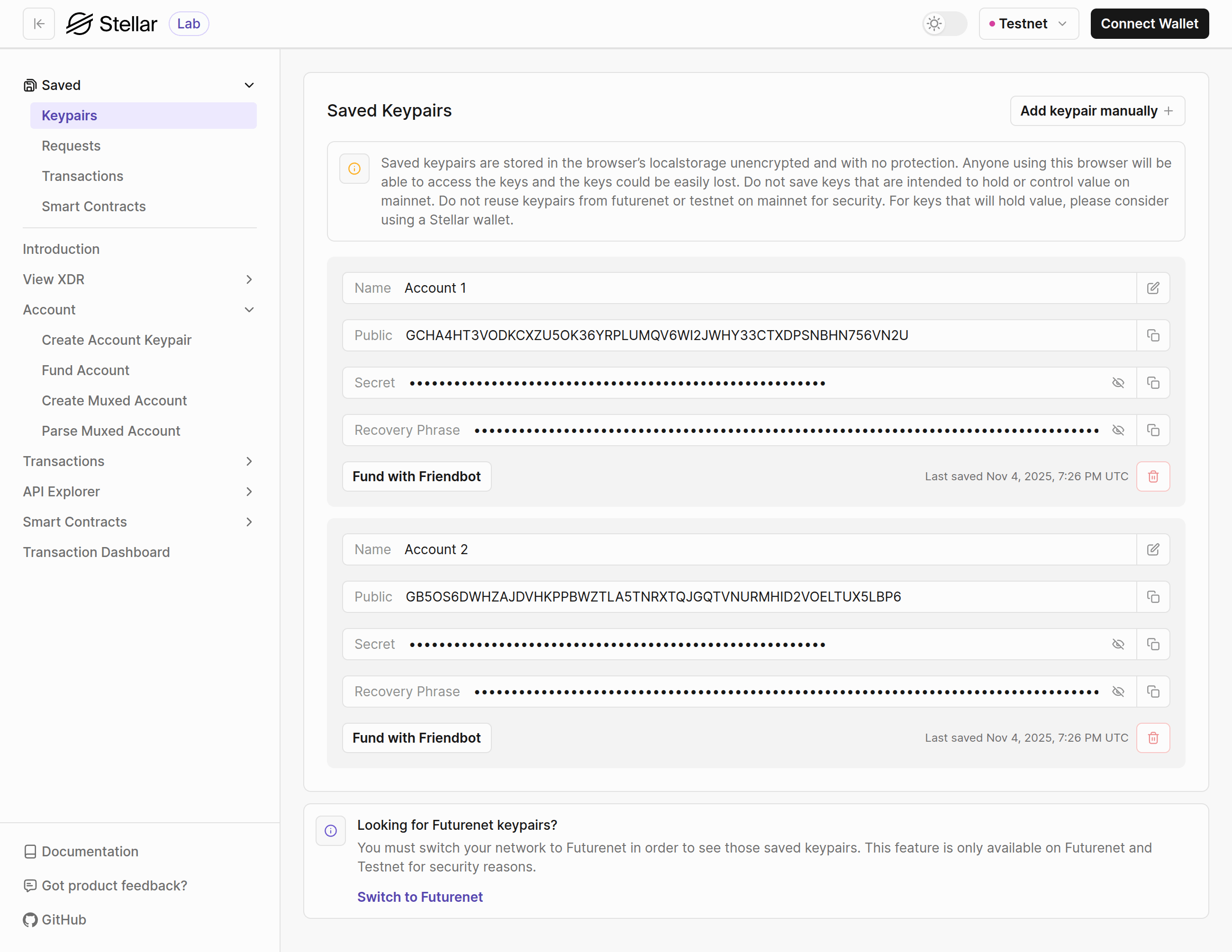Copy Account 1 public key
The height and width of the screenshot is (952, 1232).
[1152, 336]
